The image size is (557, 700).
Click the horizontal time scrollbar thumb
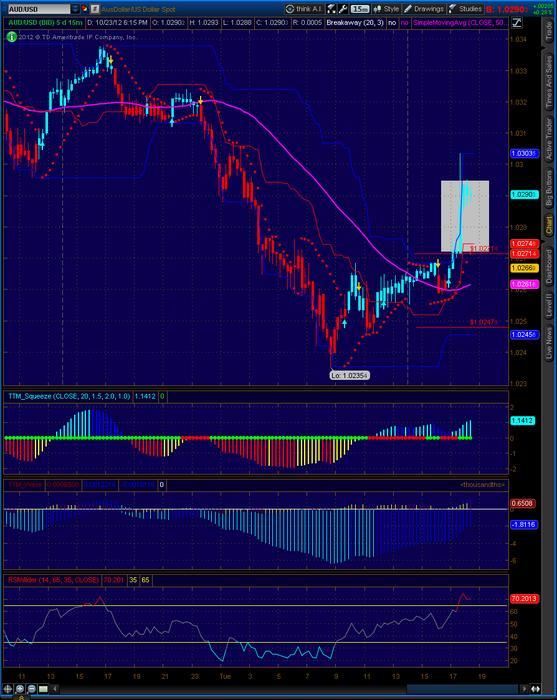(x=461, y=689)
